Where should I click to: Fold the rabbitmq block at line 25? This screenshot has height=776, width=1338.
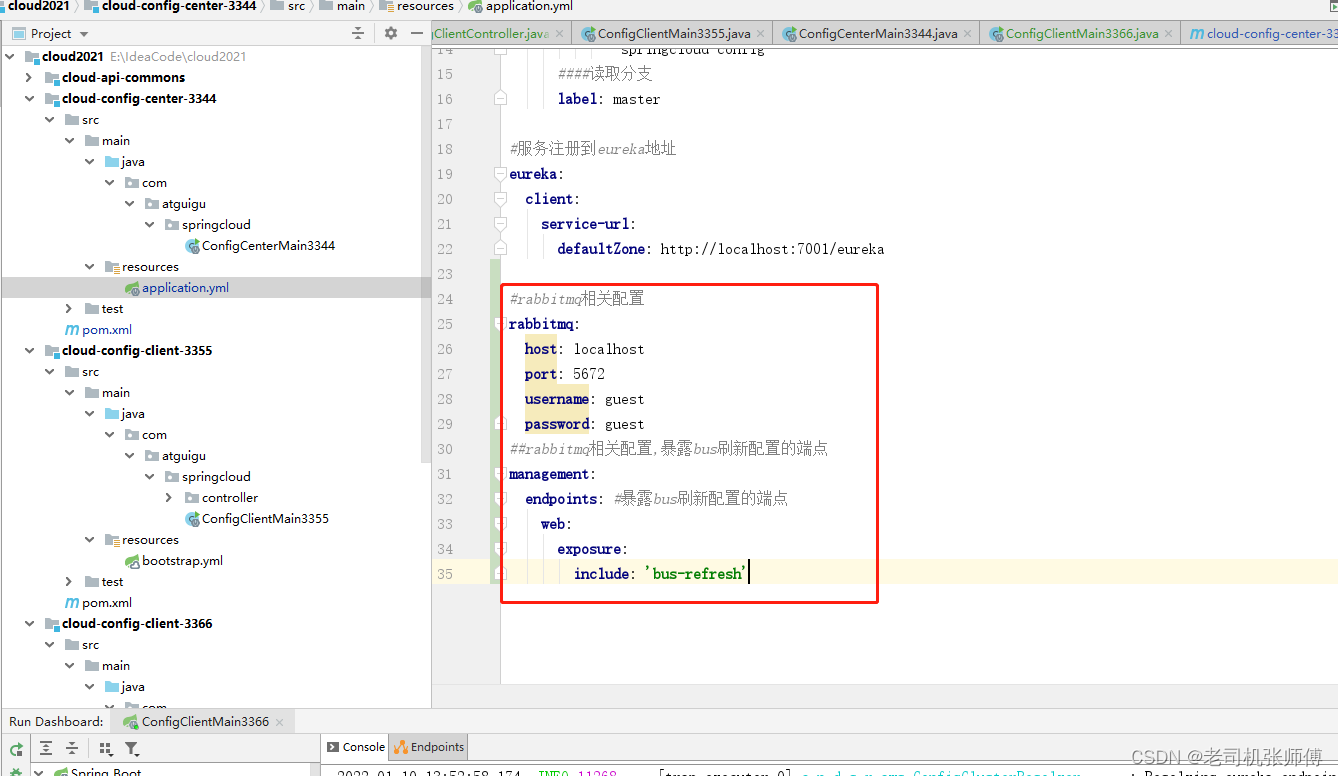[500, 324]
